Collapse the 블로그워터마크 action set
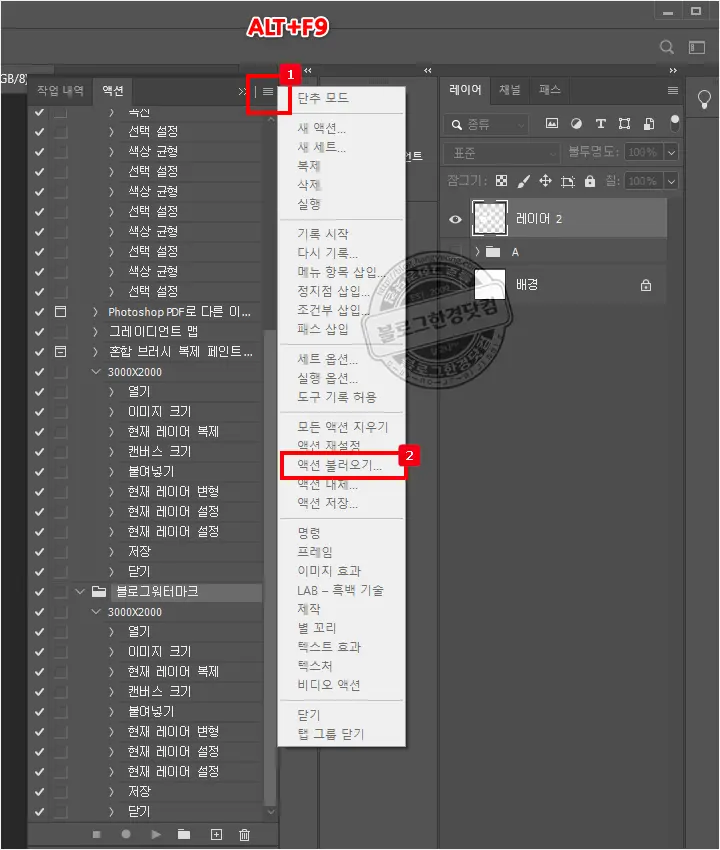 coord(80,591)
